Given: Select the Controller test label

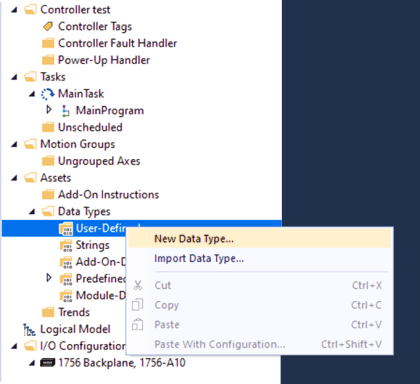Looking at the screenshot, I should (75, 10).
